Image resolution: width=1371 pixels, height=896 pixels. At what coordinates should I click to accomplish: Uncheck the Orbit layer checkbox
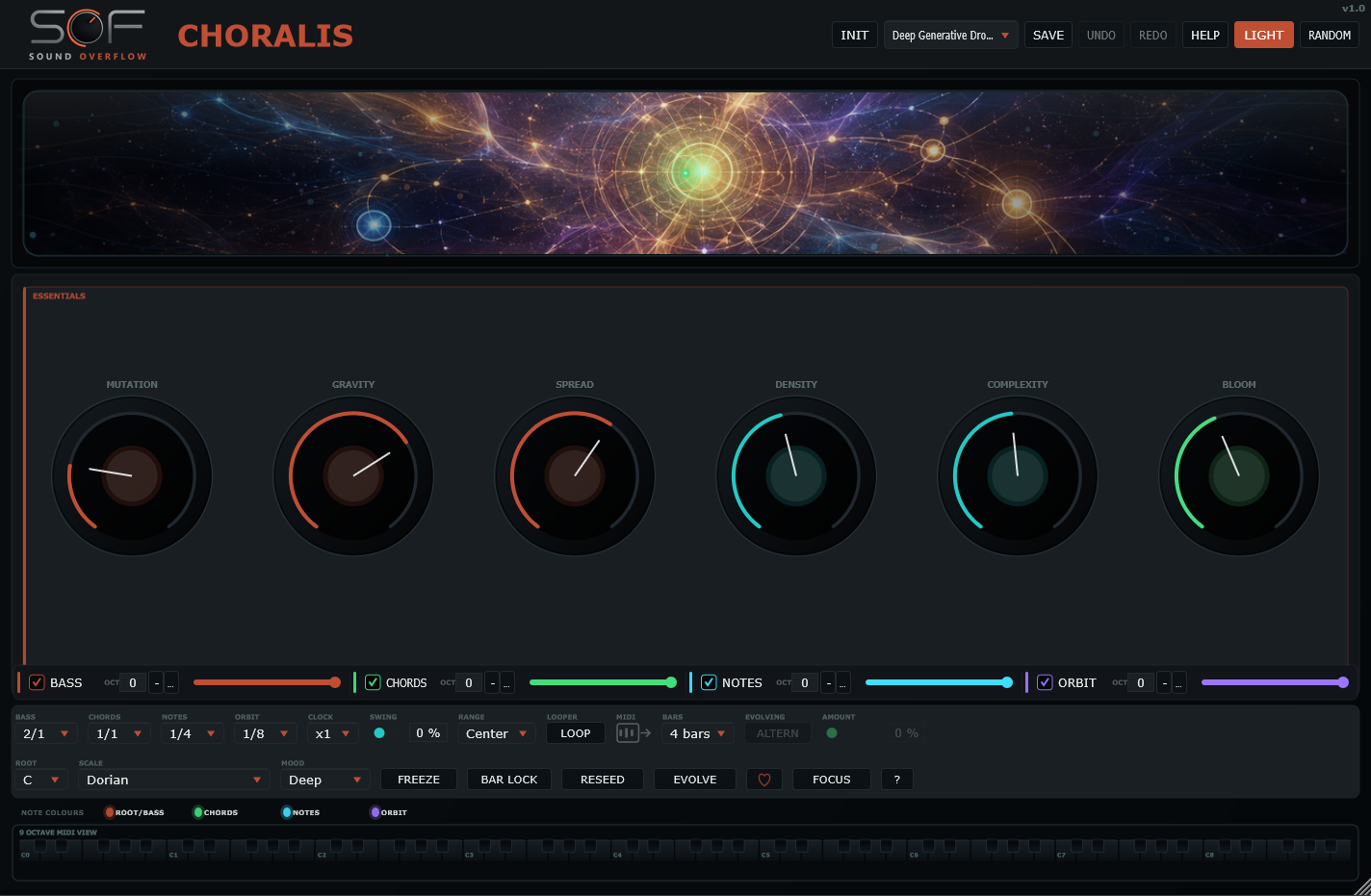point(1045,682)
